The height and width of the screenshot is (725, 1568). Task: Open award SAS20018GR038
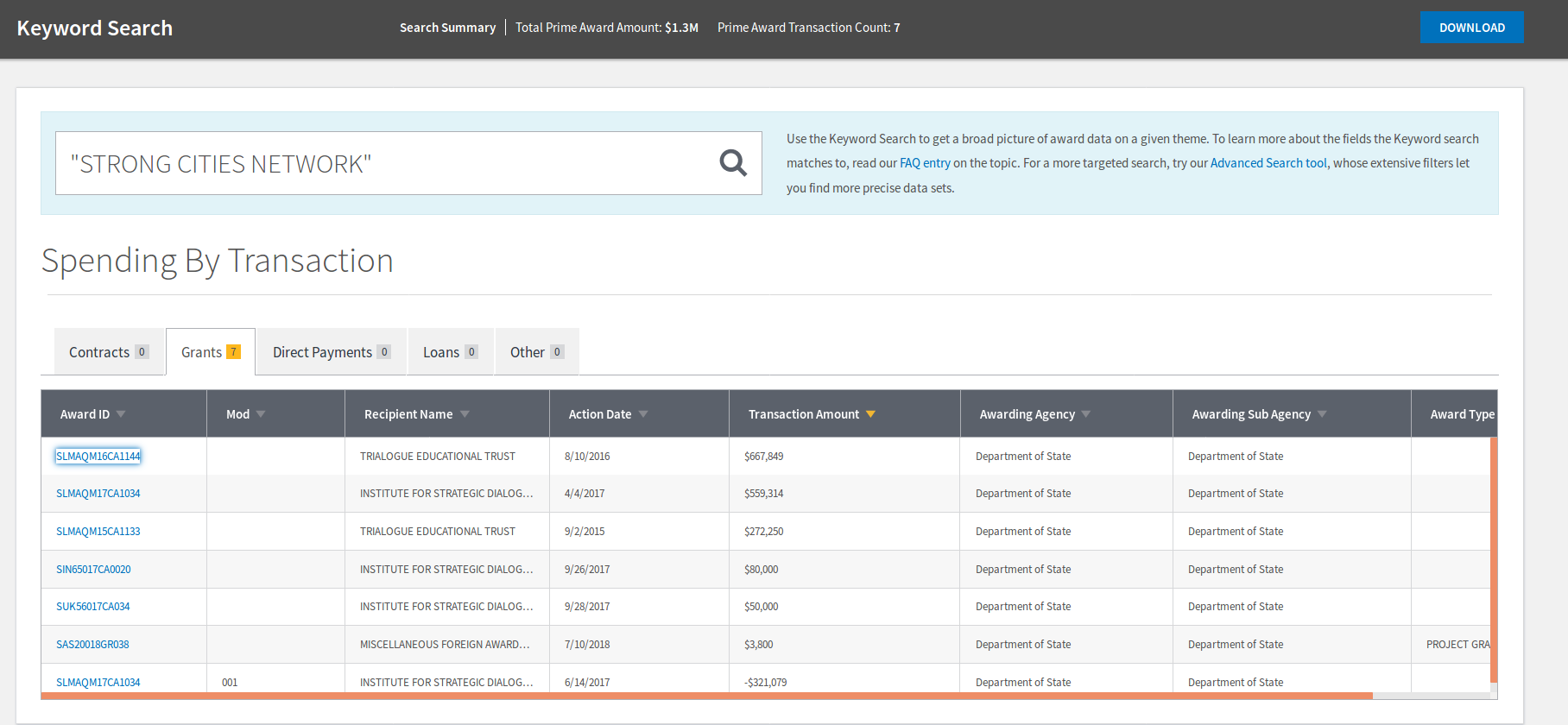92,645
